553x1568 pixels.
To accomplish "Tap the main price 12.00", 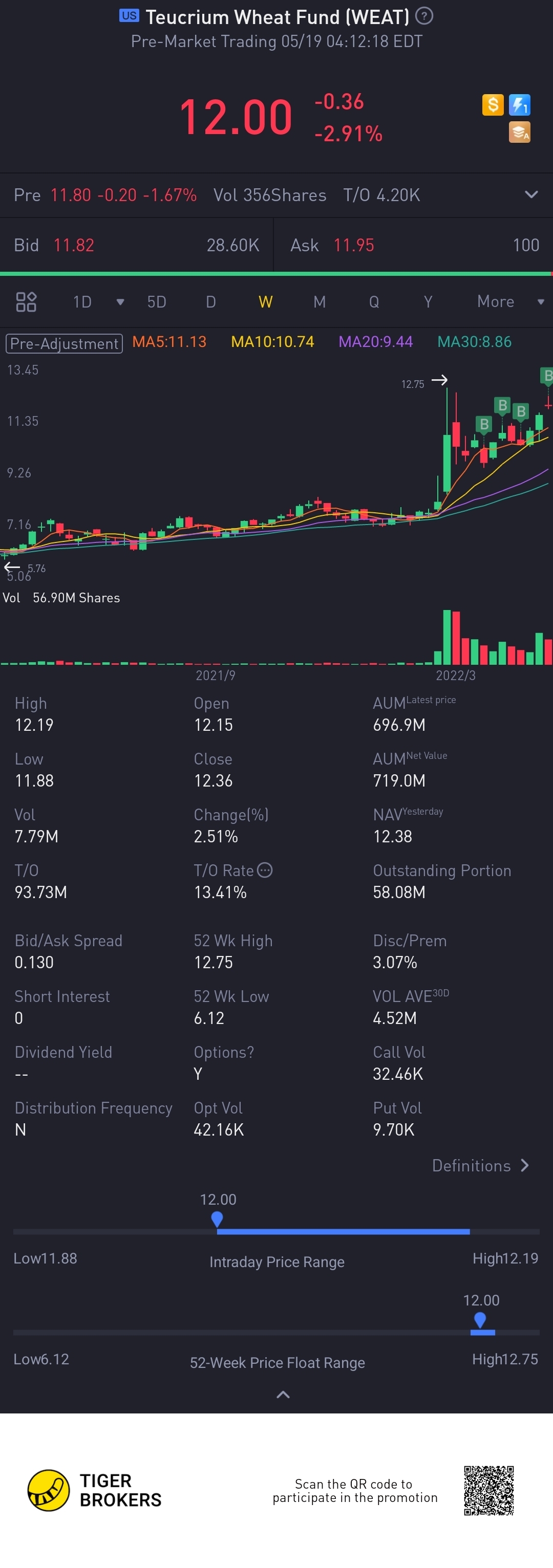I will [236, 117].
